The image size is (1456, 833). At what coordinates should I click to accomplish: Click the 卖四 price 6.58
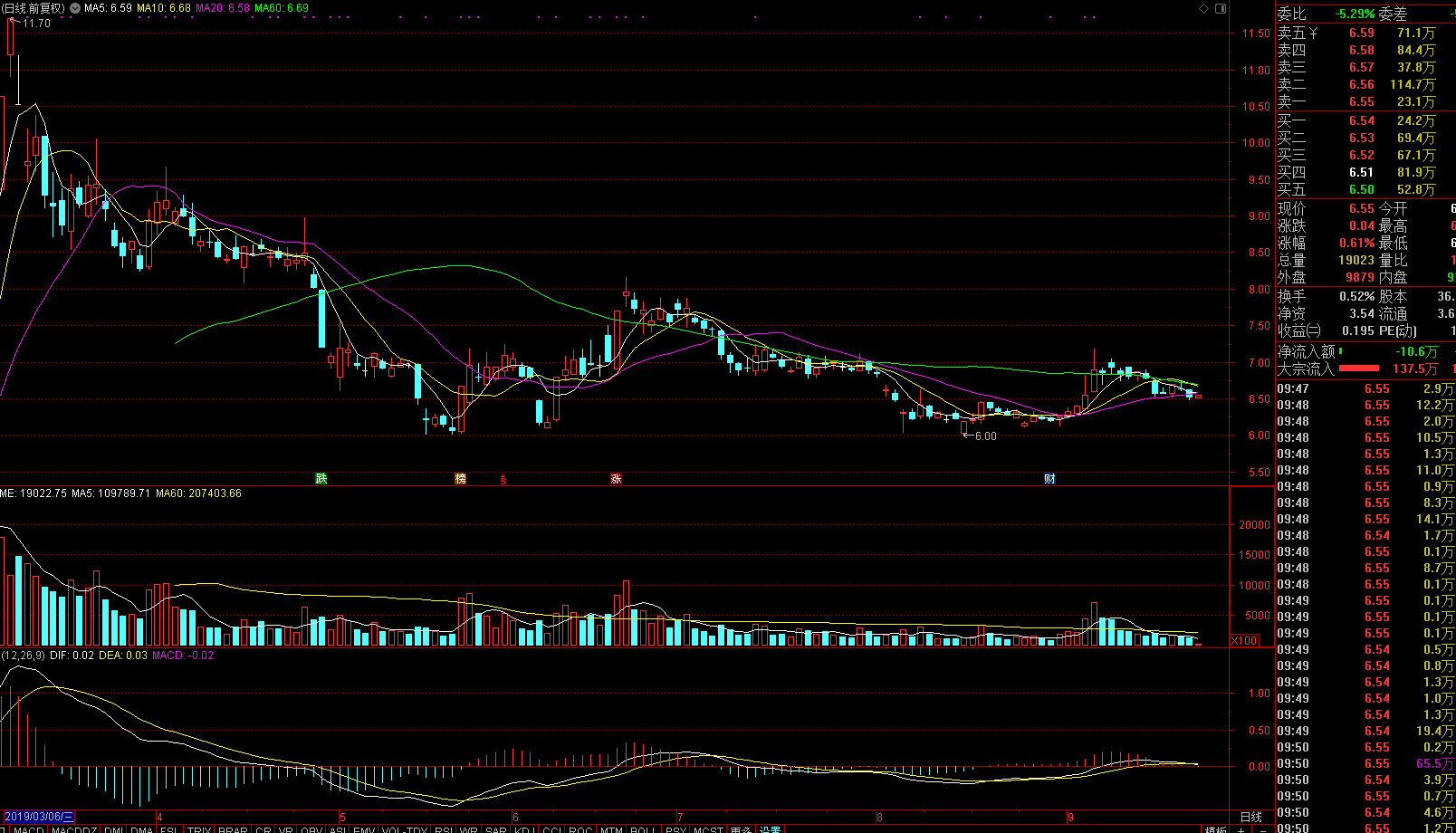tap(1362, 50)
